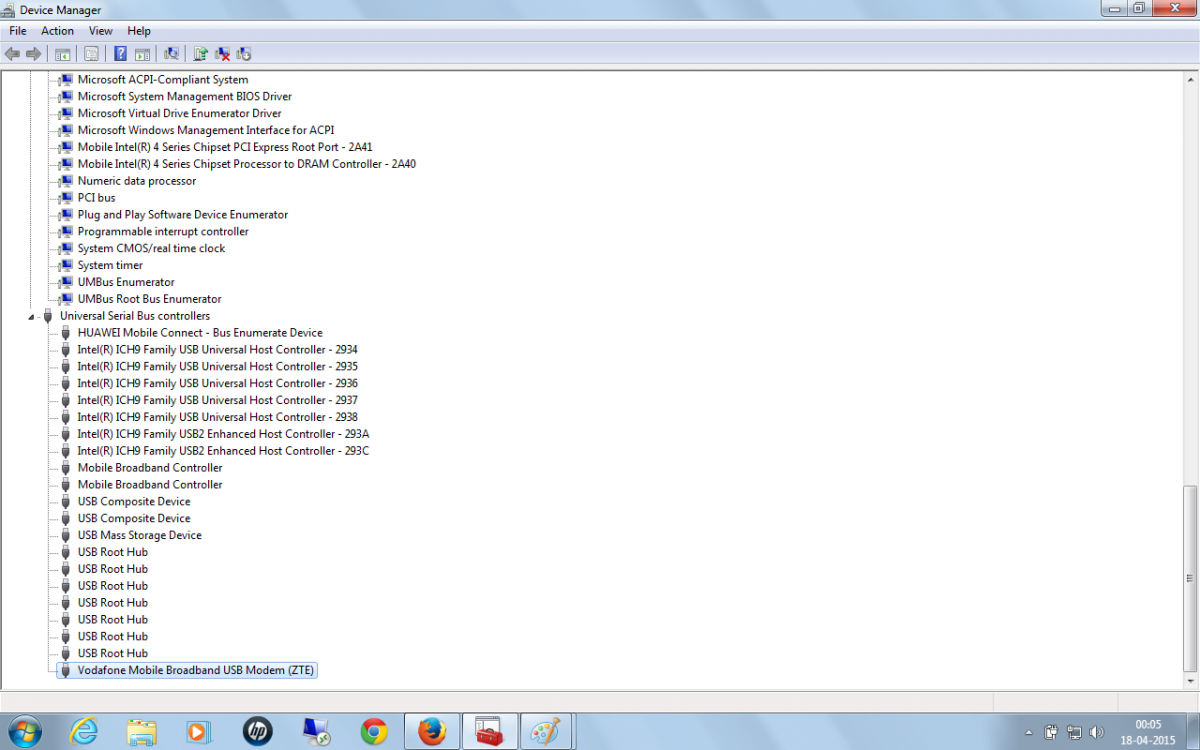Image resolution: width=1200 pixels, height=750 pixels.
Task: Select the System timer entry
Action: [x=110, y=266]
